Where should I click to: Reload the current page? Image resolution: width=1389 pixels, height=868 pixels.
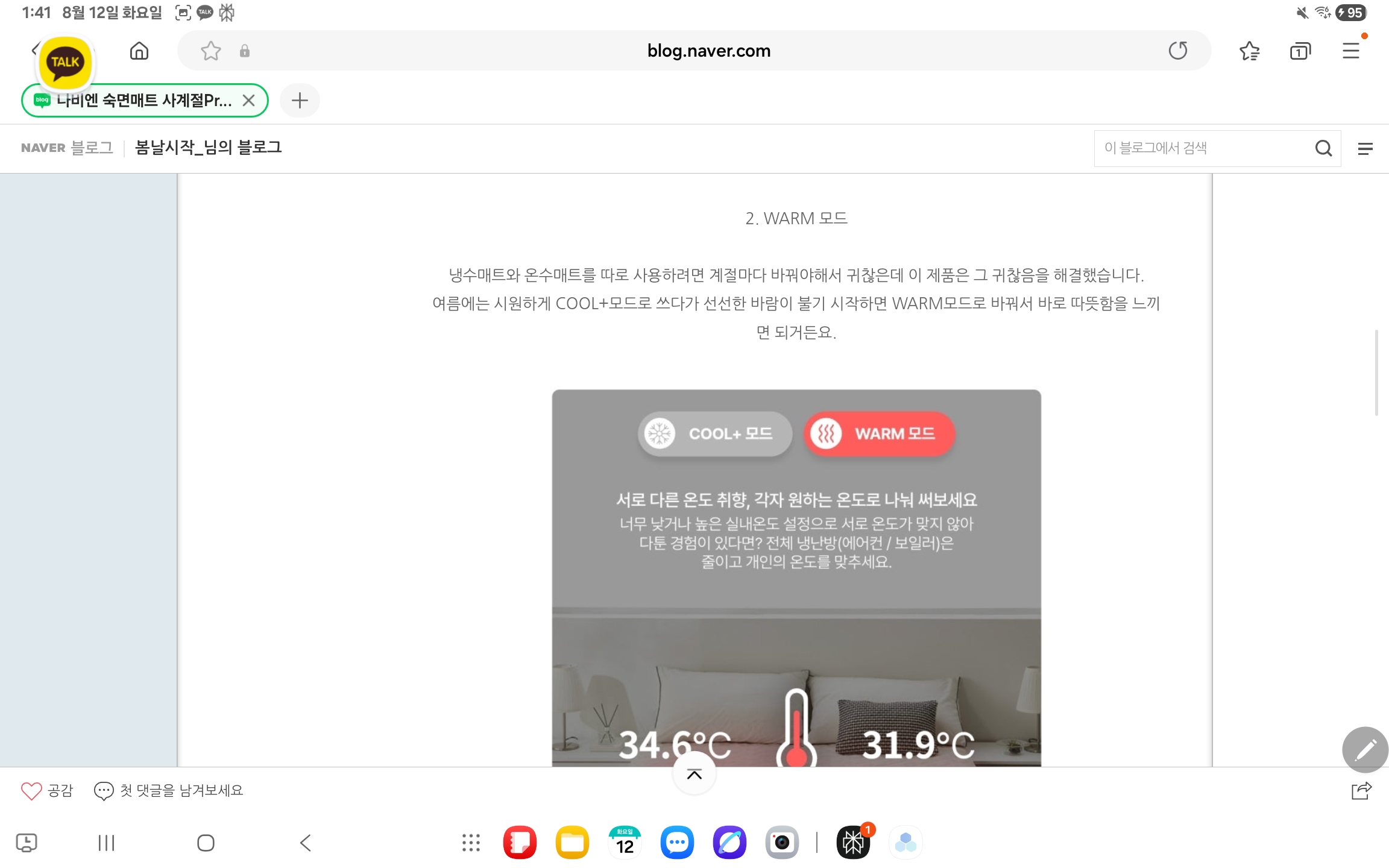(1178, 51)
